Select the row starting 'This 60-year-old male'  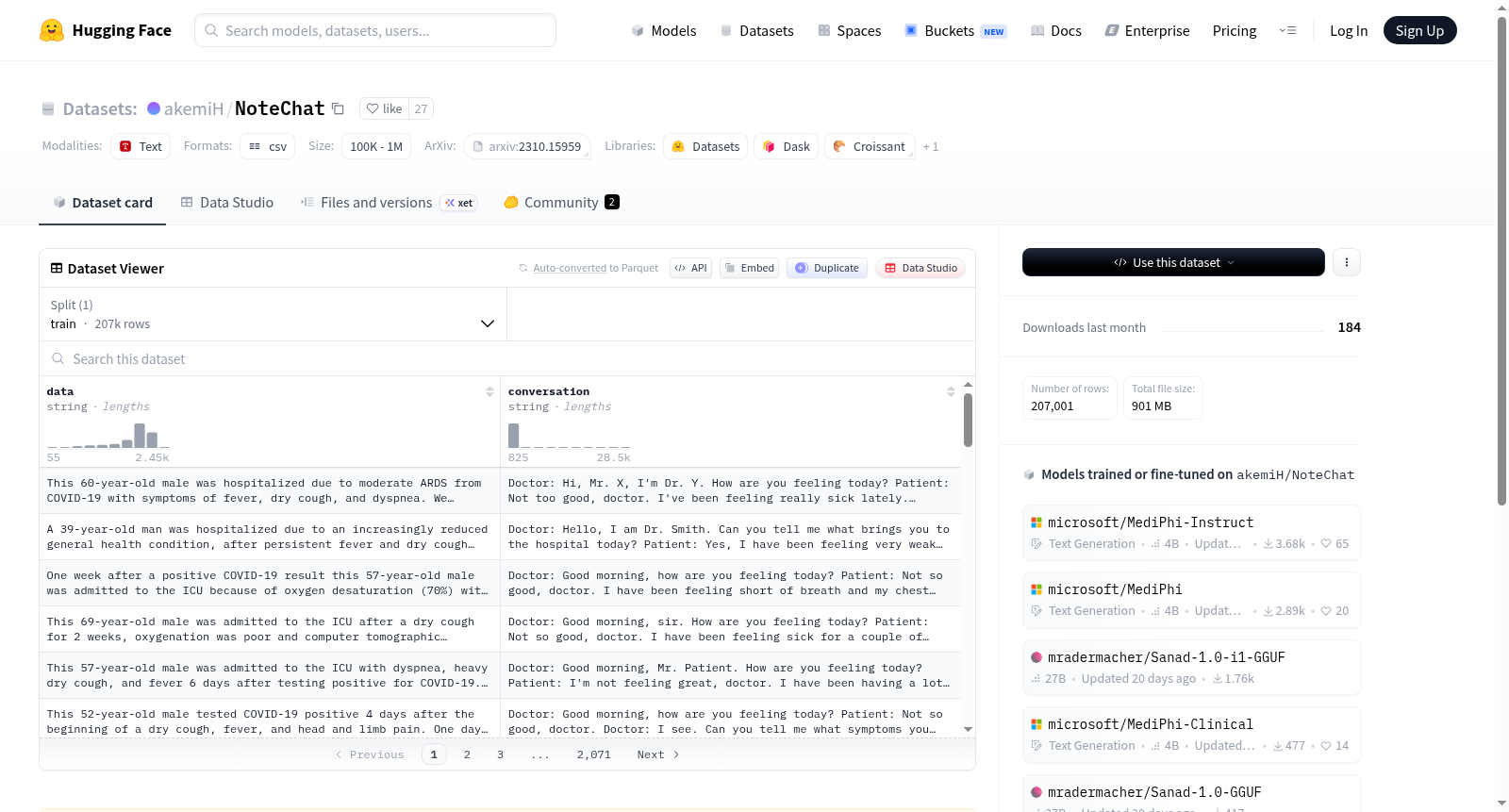click(x=500, y=490)
